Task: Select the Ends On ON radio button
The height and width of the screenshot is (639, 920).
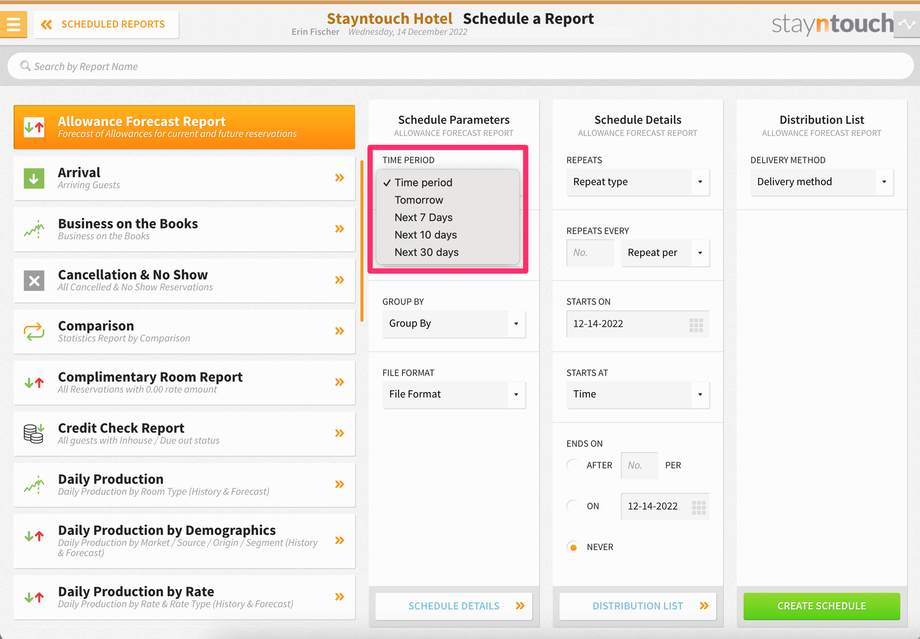Action: coord(573,506)
